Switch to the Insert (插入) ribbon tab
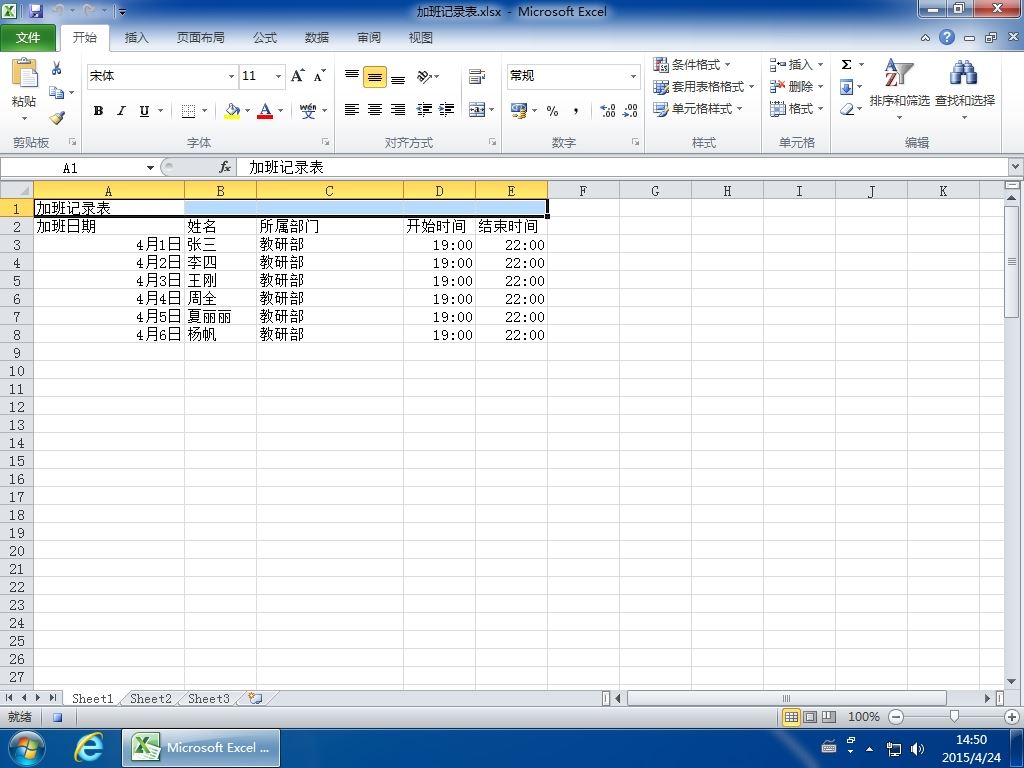Screen dimensions: 1024x768 coord(136,37)
